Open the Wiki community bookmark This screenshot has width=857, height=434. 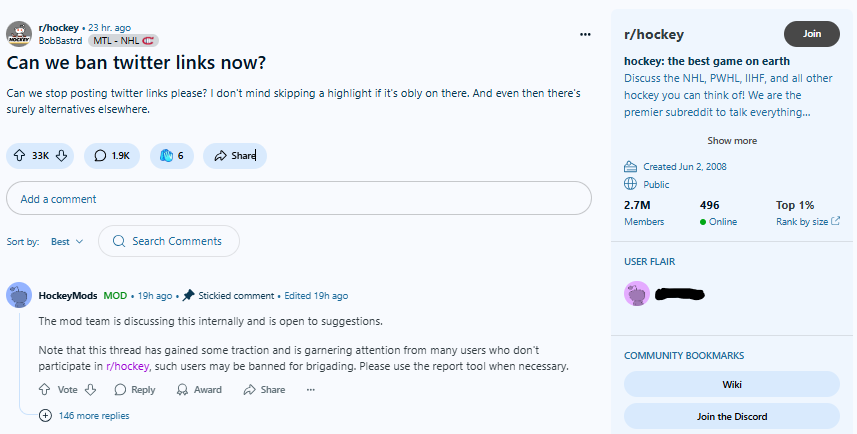732,384
